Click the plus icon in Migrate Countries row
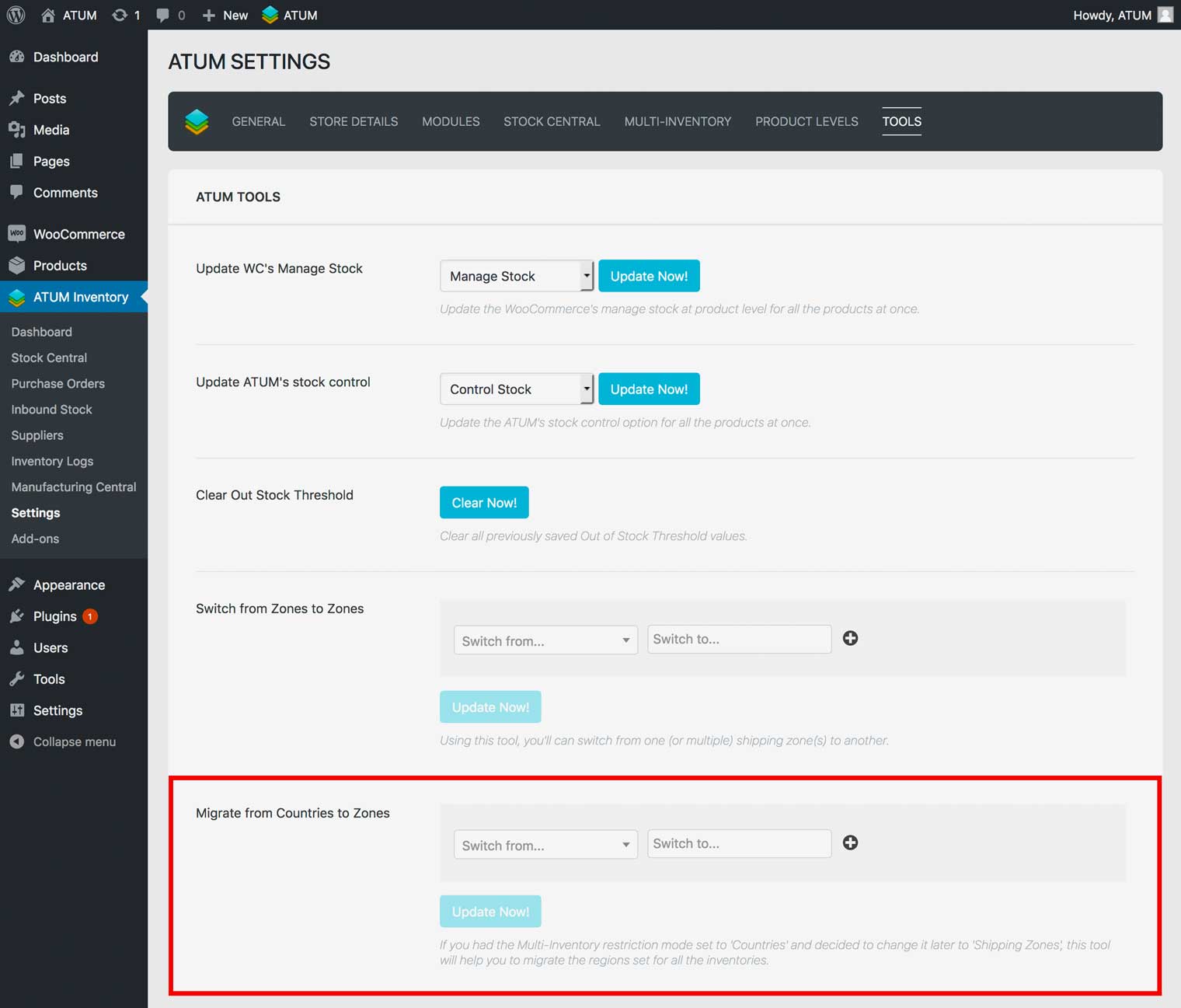This screenshot has width=1181, height=1008. pyautogui.click(x=850, y=842)
